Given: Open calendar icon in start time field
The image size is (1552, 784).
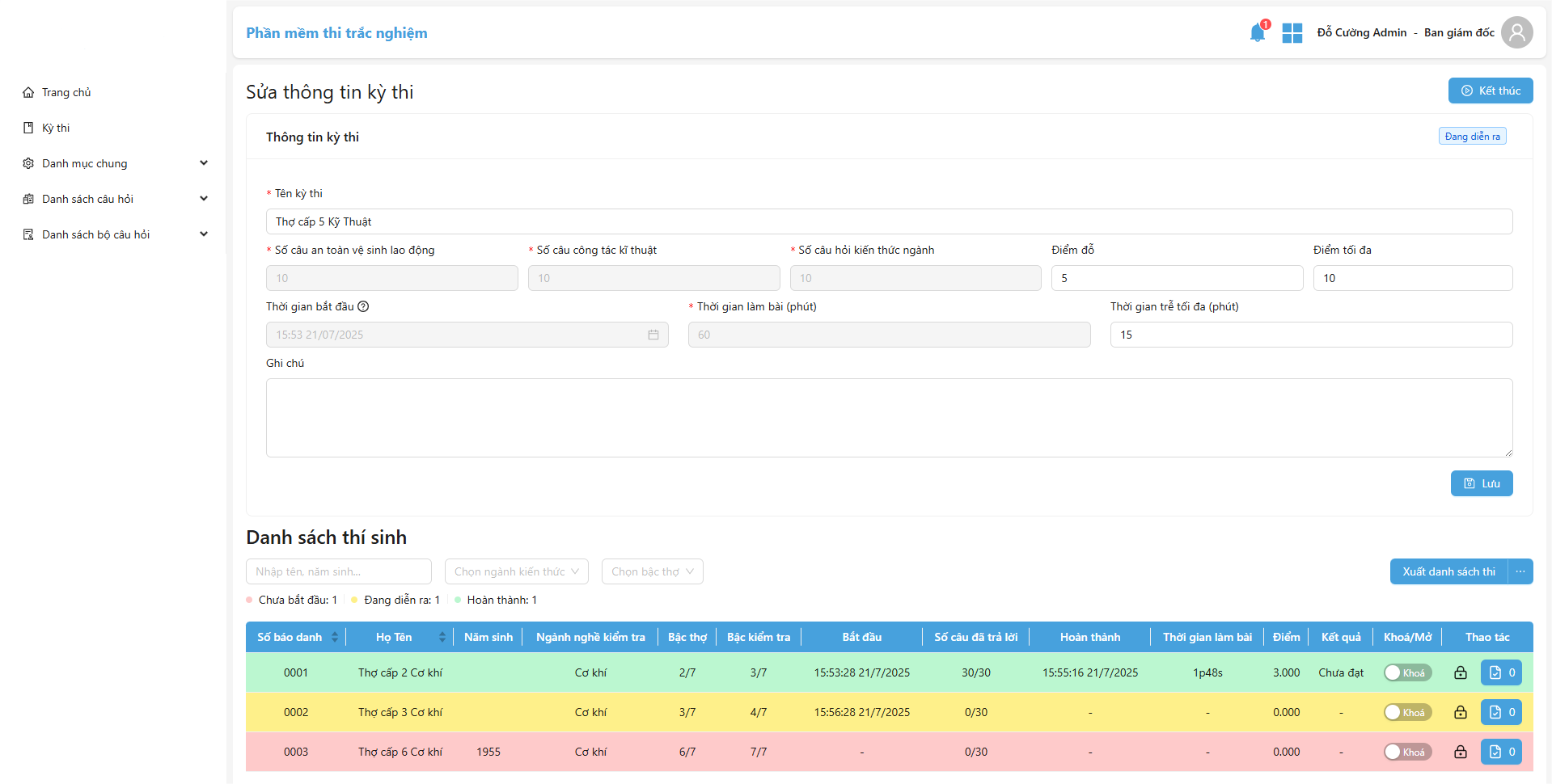Looking at the screenshot, I should tap(653, 335).
